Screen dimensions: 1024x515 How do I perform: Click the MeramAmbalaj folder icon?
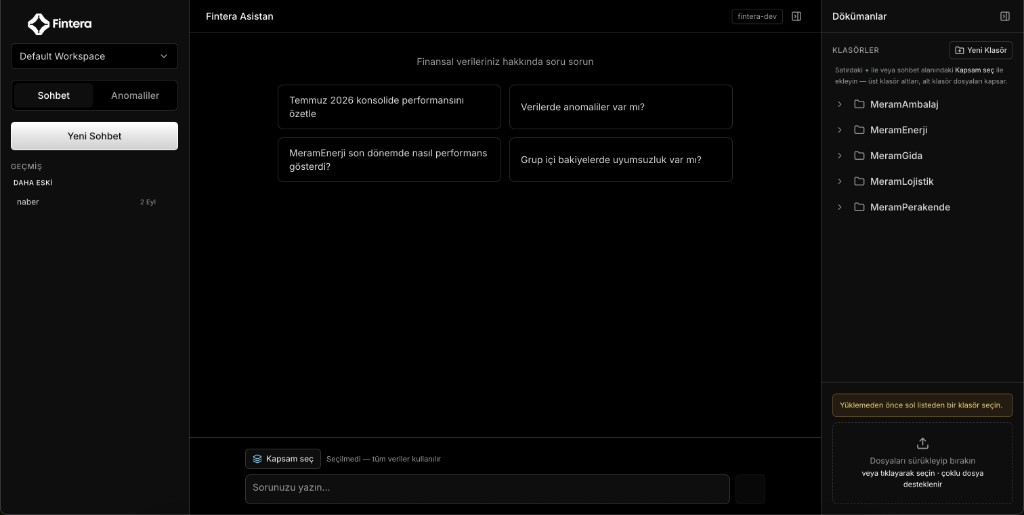pos(859,104)
